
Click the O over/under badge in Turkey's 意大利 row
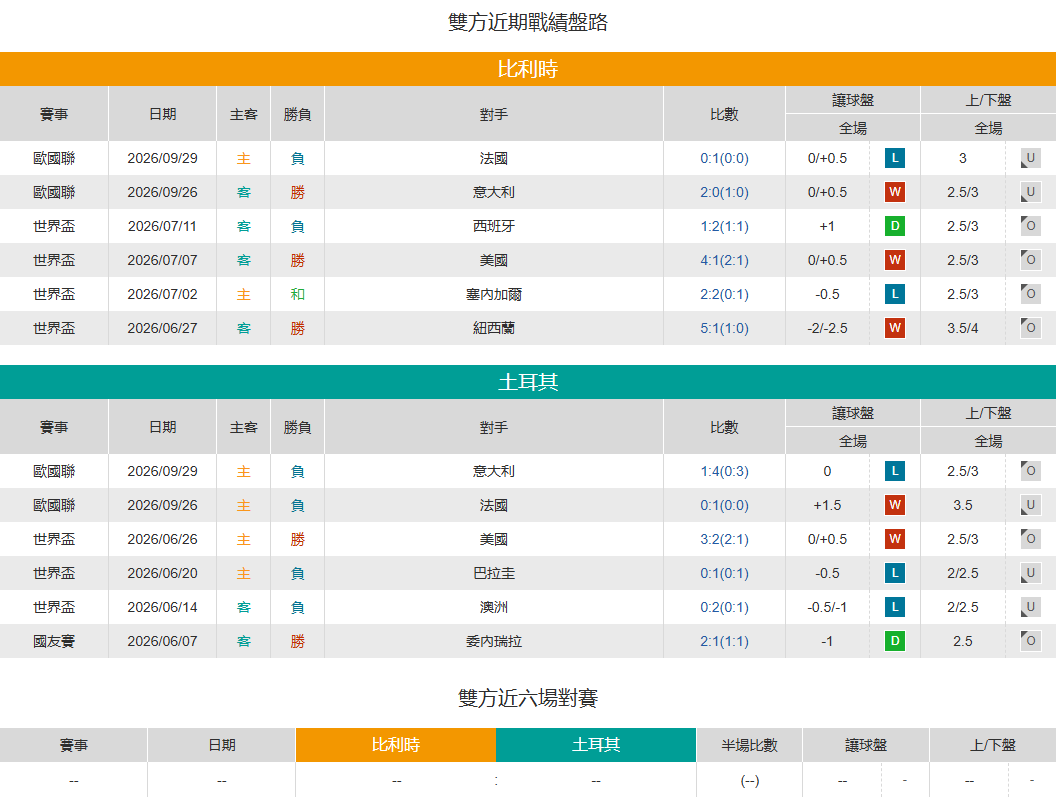pyautogui.click(x=1030, y=471)
